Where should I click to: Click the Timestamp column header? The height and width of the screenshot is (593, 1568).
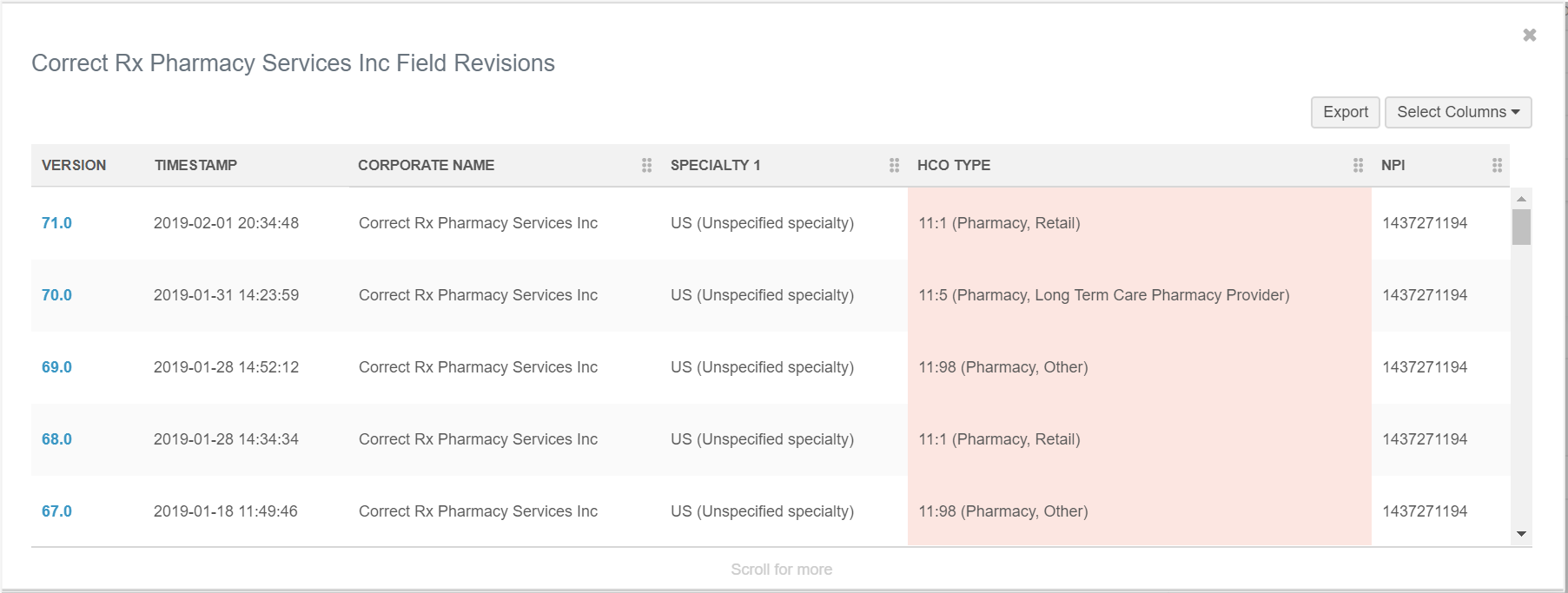(x=195, y=165)
